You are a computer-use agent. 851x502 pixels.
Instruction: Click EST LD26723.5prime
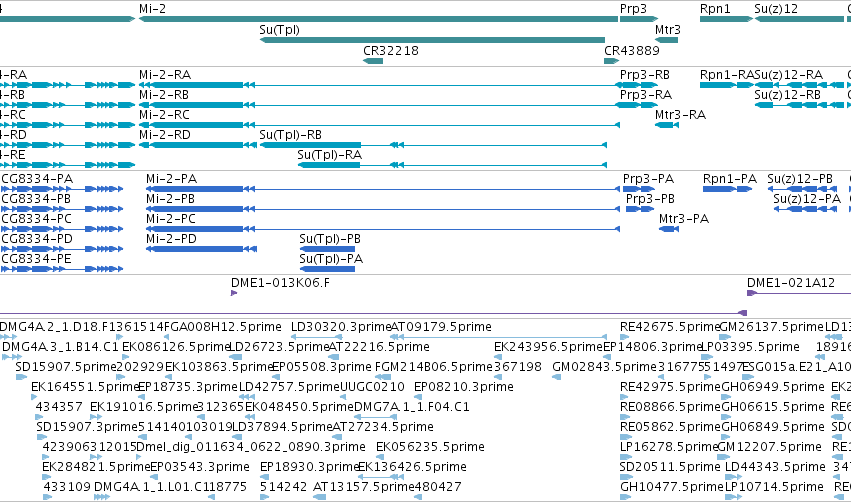279,347
